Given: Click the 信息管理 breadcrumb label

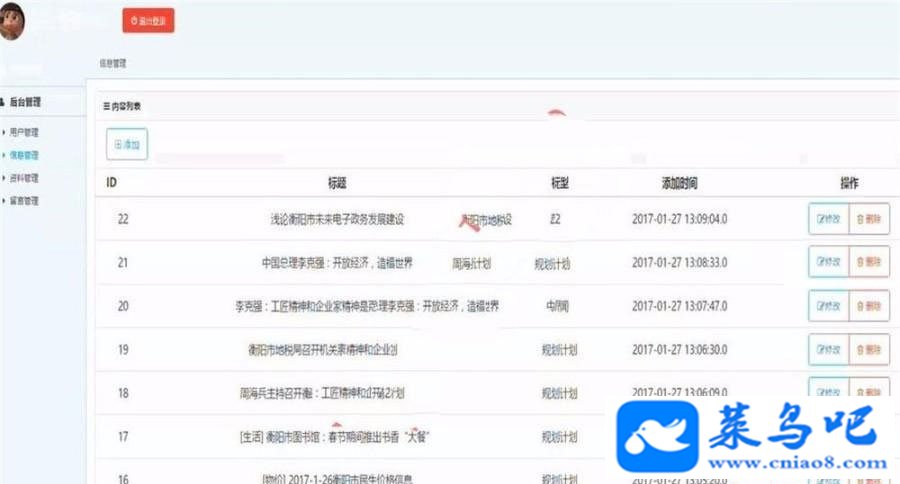Looking at the screenshot, I should click(x=112, y=63).
